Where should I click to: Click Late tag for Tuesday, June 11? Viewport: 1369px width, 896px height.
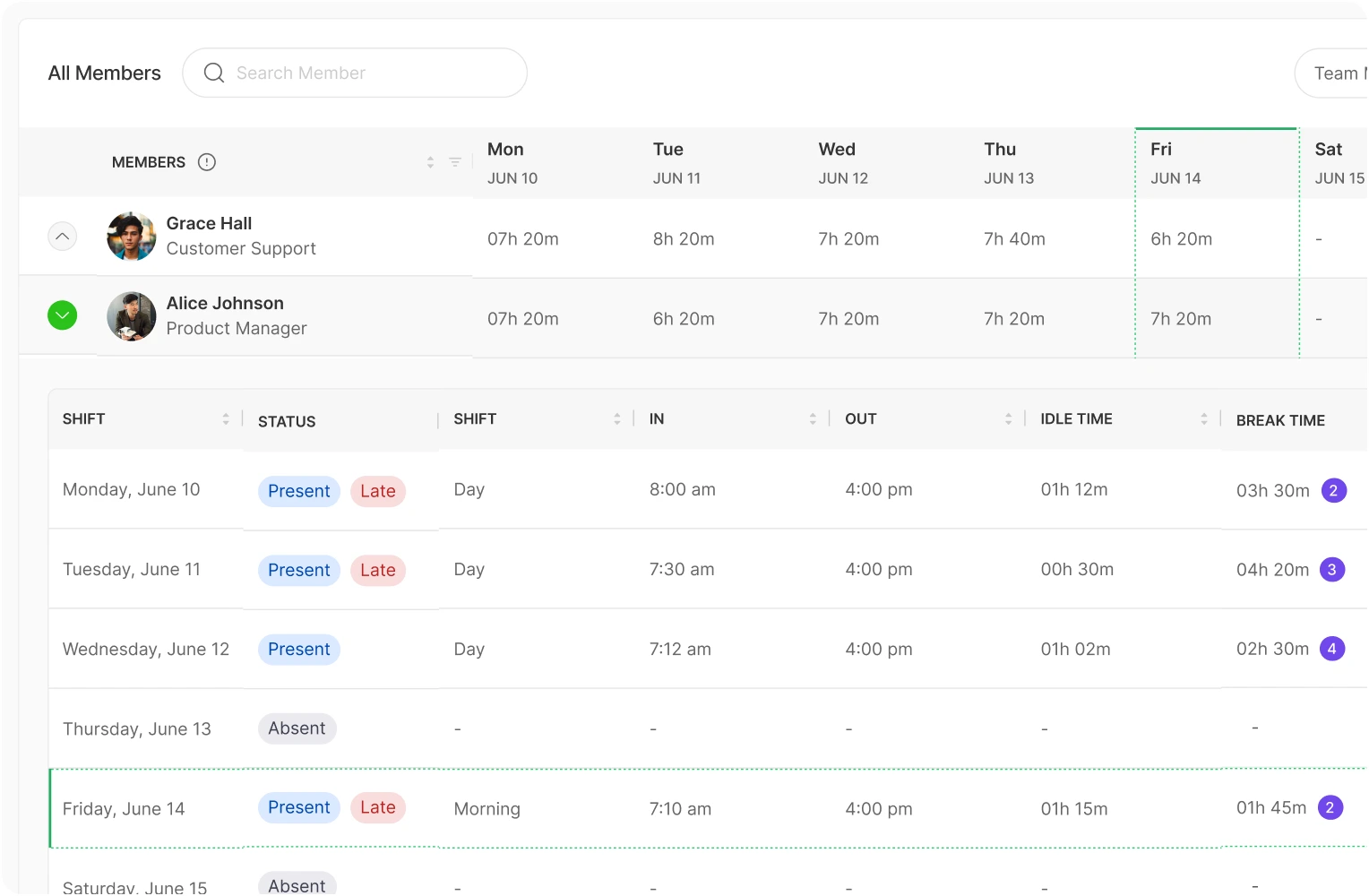pos(378,570)
